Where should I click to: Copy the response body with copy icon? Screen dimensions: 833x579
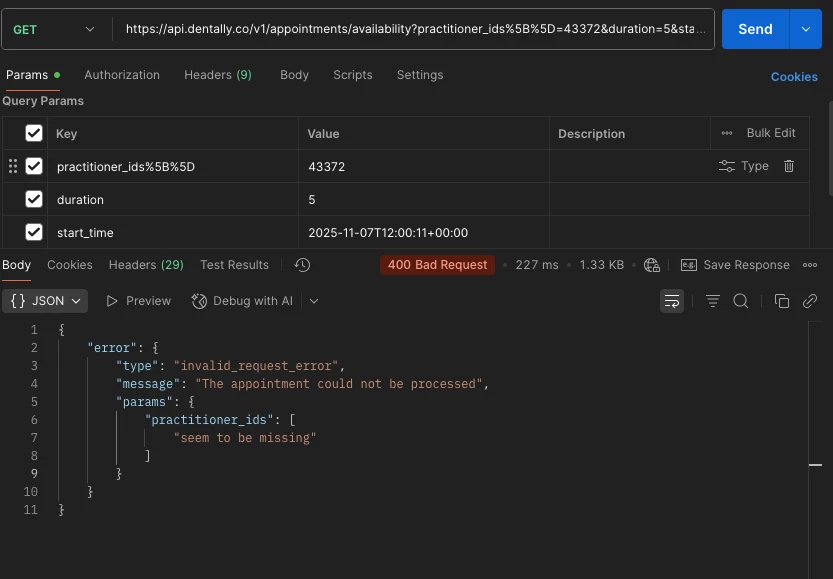click(782, 301)
